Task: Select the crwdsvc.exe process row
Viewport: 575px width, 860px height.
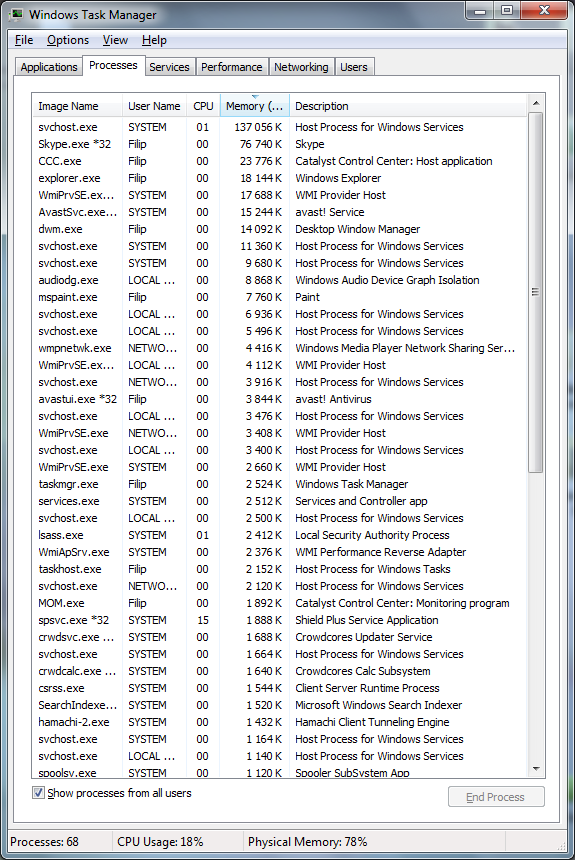Action: pyautogui.click(x=280, y=637)
